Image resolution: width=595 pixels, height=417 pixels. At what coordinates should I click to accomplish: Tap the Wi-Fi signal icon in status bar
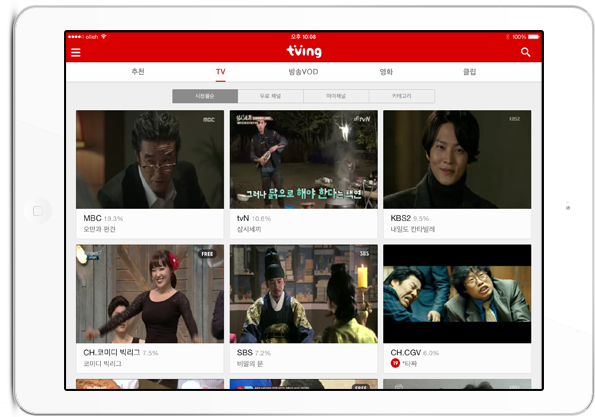pos(104,36)
